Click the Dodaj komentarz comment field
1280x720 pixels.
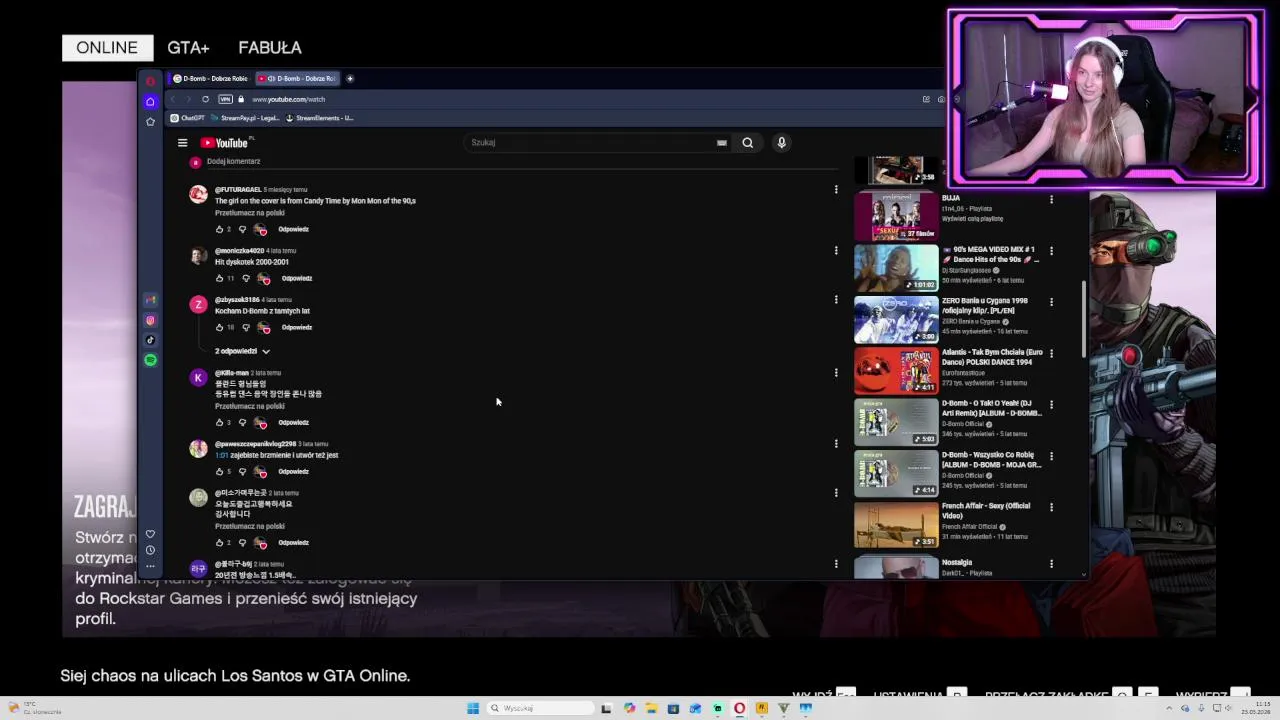(520, 162)
